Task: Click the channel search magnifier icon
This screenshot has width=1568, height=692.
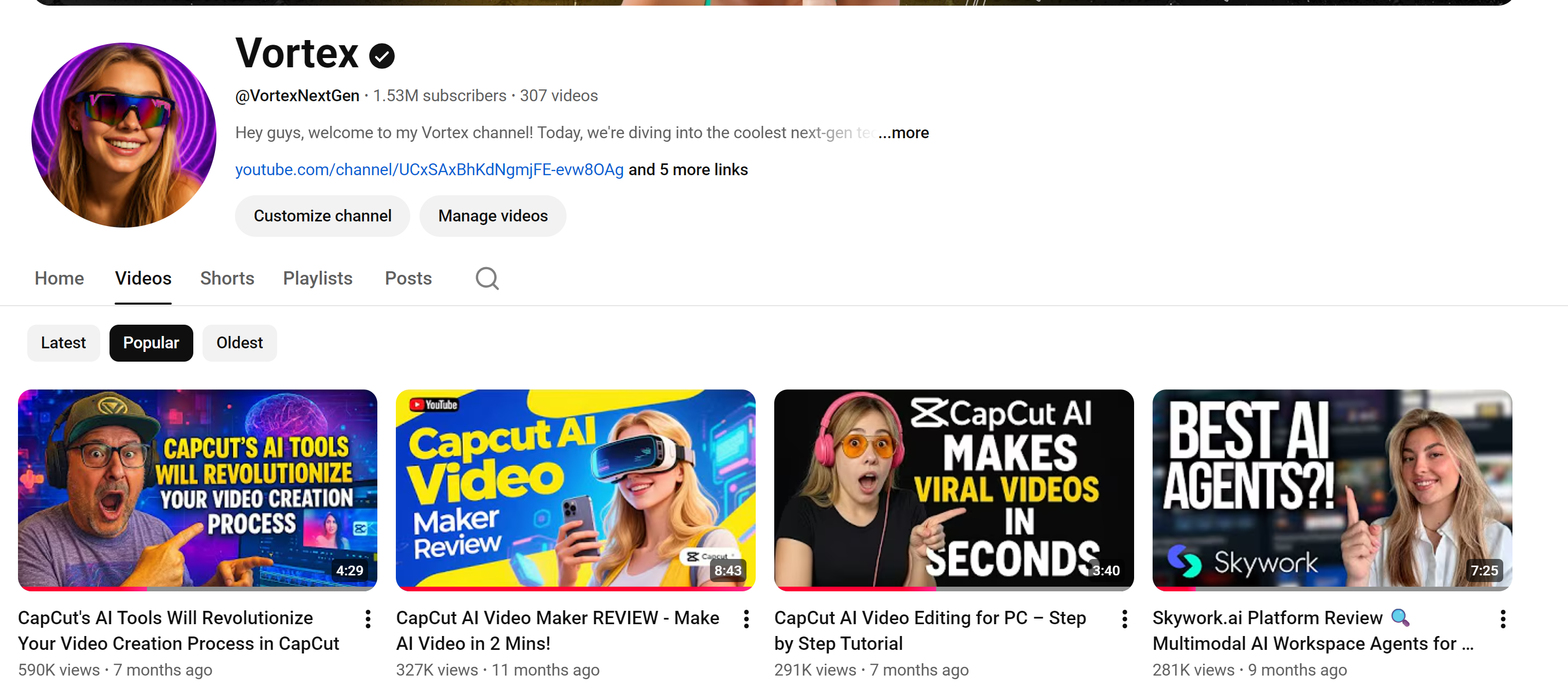Action: pos(487,278)
